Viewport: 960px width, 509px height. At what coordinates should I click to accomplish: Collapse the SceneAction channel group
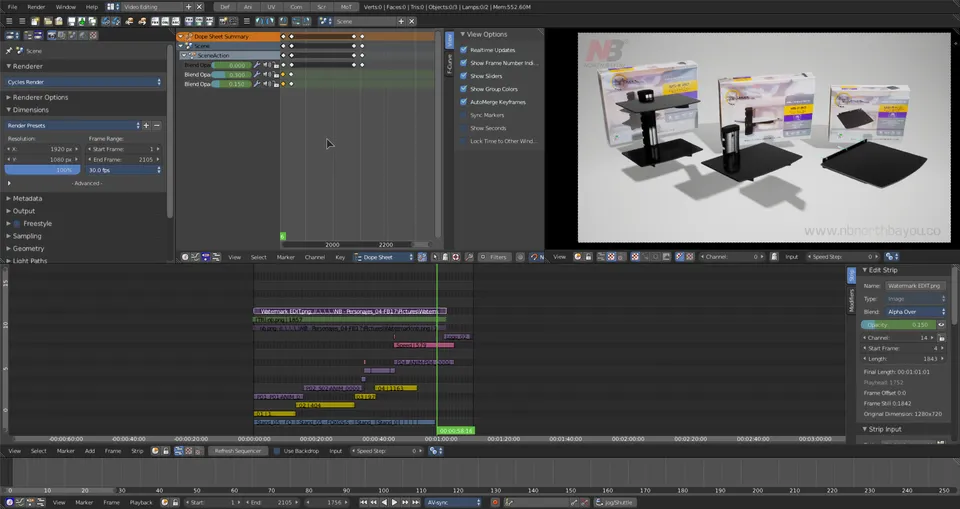(184, 56)
